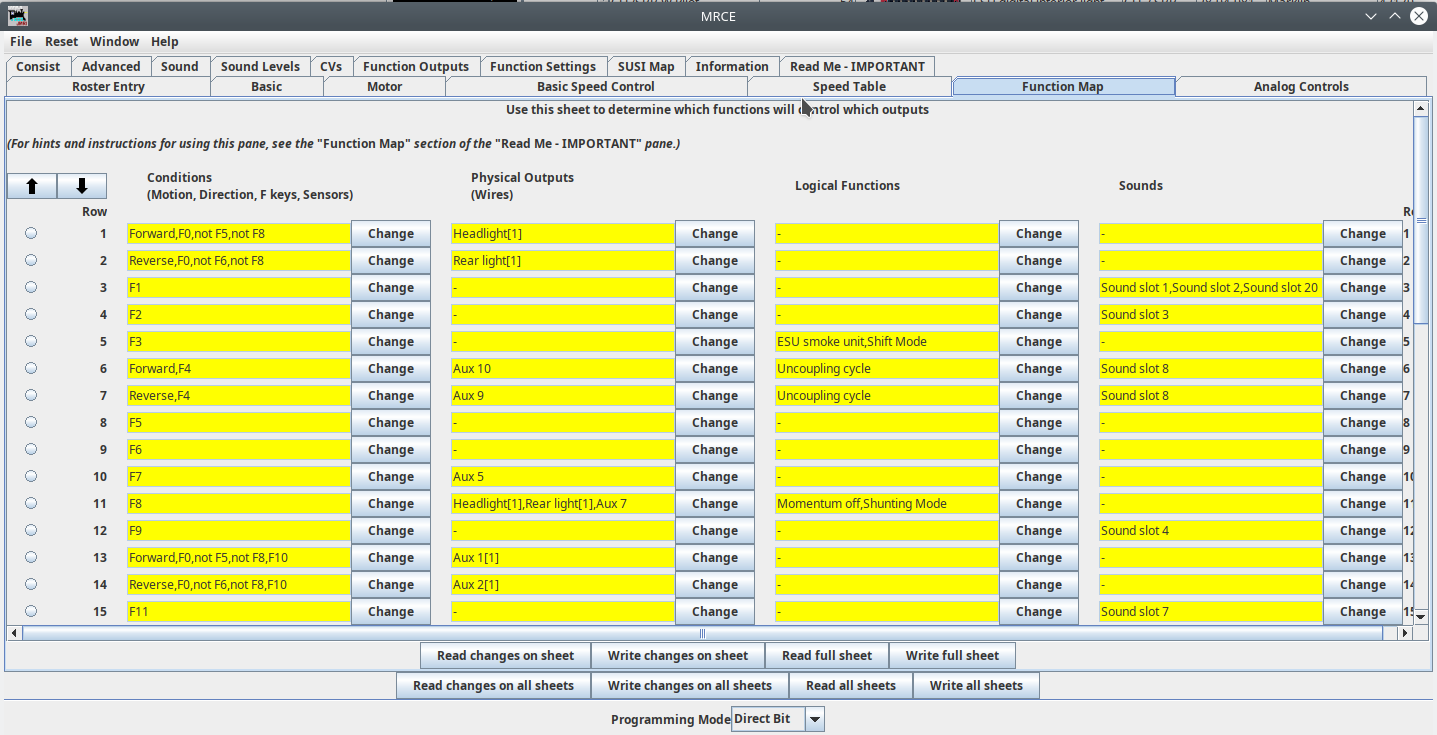Click the Reverse,F0,not F6,not F8,F10 conditions field
Screen dimensions: 1437x735
point(239,585)
